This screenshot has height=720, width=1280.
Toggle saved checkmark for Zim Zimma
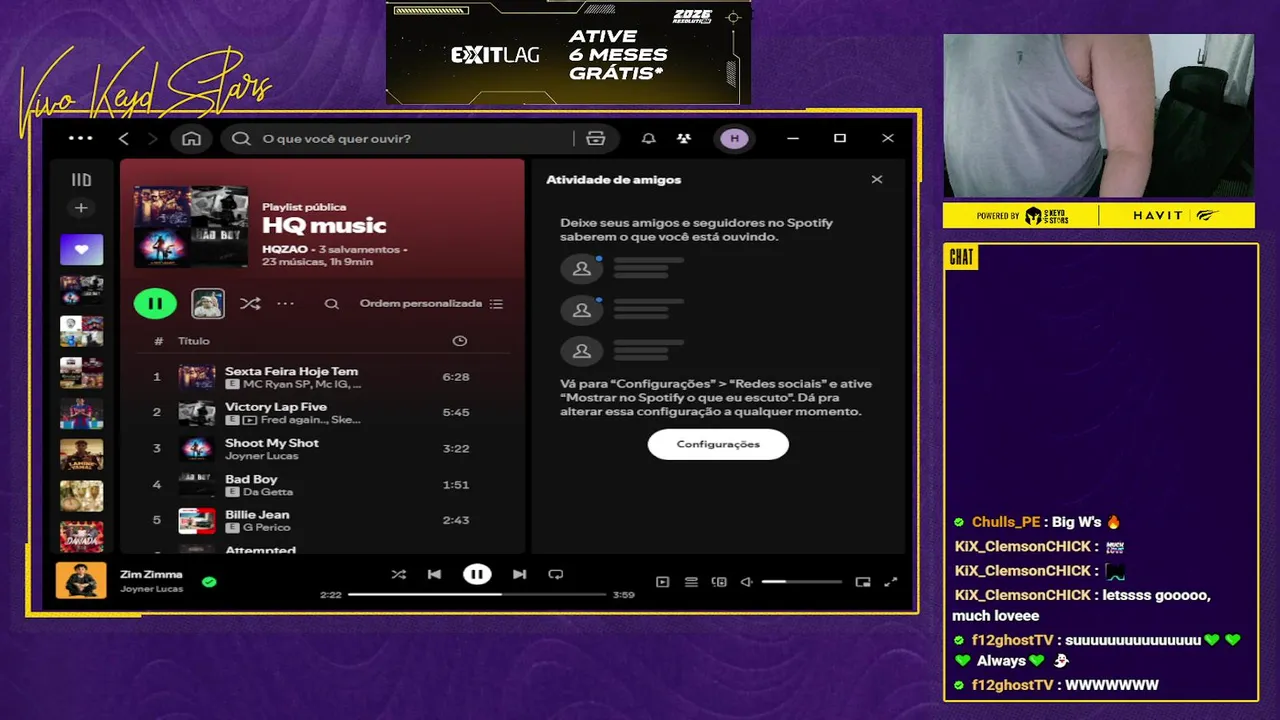point(209,581)
